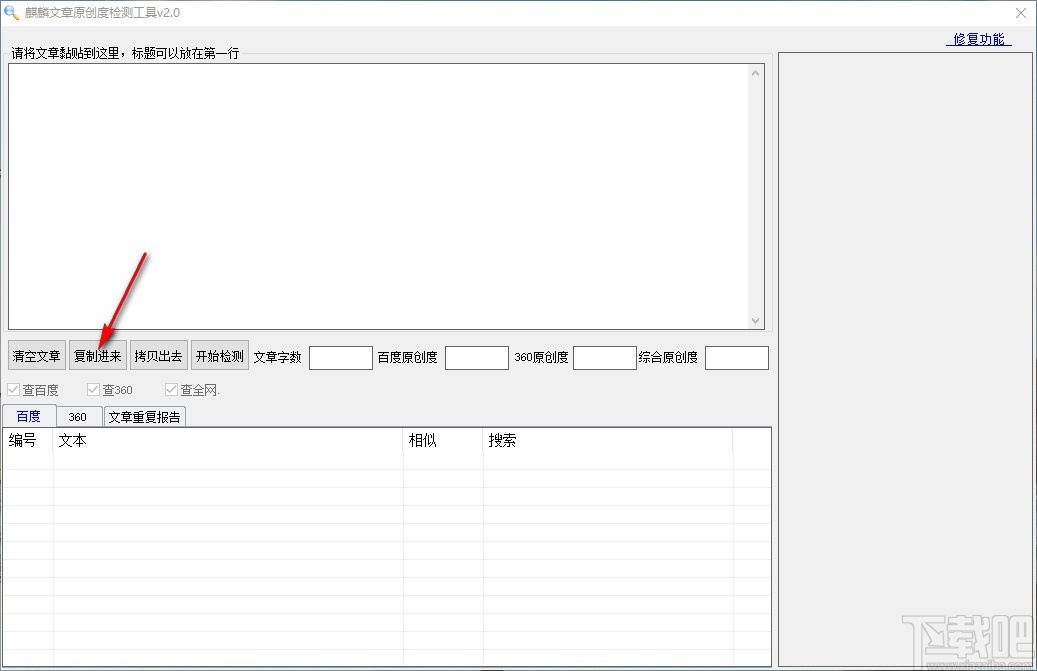Click the 综合原创度 input field

coord(737,358)
